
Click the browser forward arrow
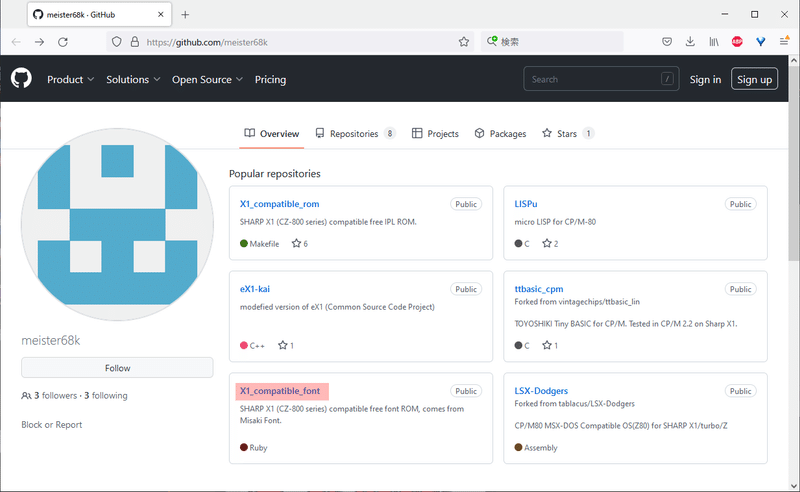[x=39, y=42]
